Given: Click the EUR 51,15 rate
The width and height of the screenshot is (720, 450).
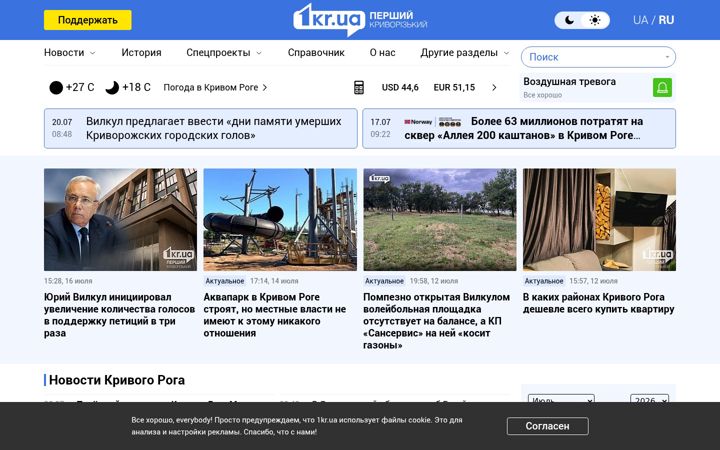Looking at the screenshot, I should [454, 87].
